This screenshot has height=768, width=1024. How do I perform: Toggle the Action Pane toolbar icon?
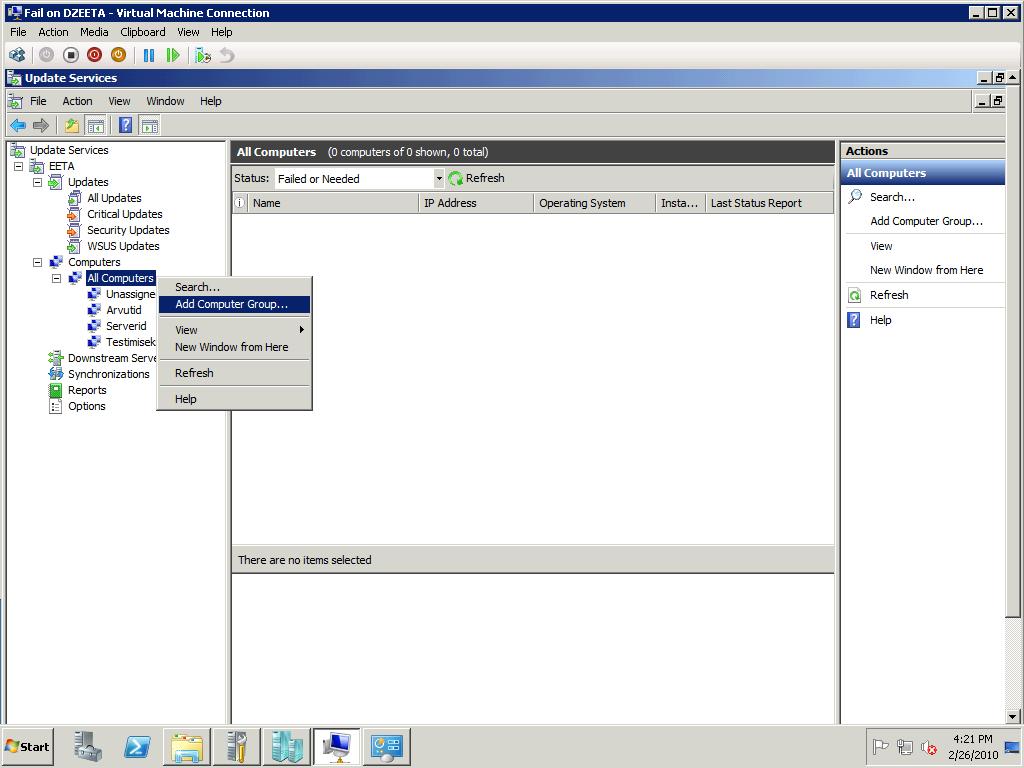point(150,125)
